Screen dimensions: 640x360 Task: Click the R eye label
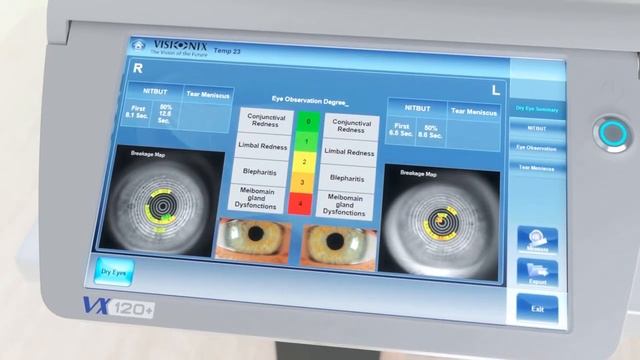(138, 68)
